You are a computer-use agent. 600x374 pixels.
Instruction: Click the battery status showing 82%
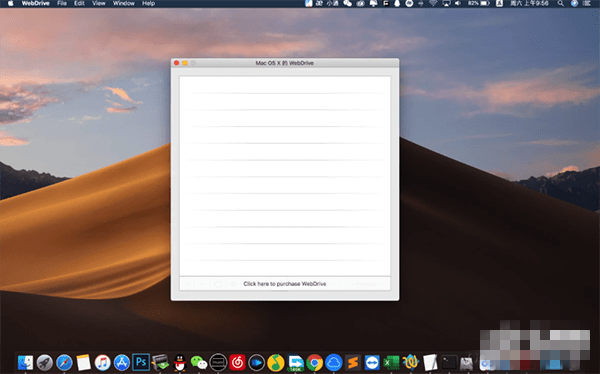pyautogui.click(x=478, y=3)
